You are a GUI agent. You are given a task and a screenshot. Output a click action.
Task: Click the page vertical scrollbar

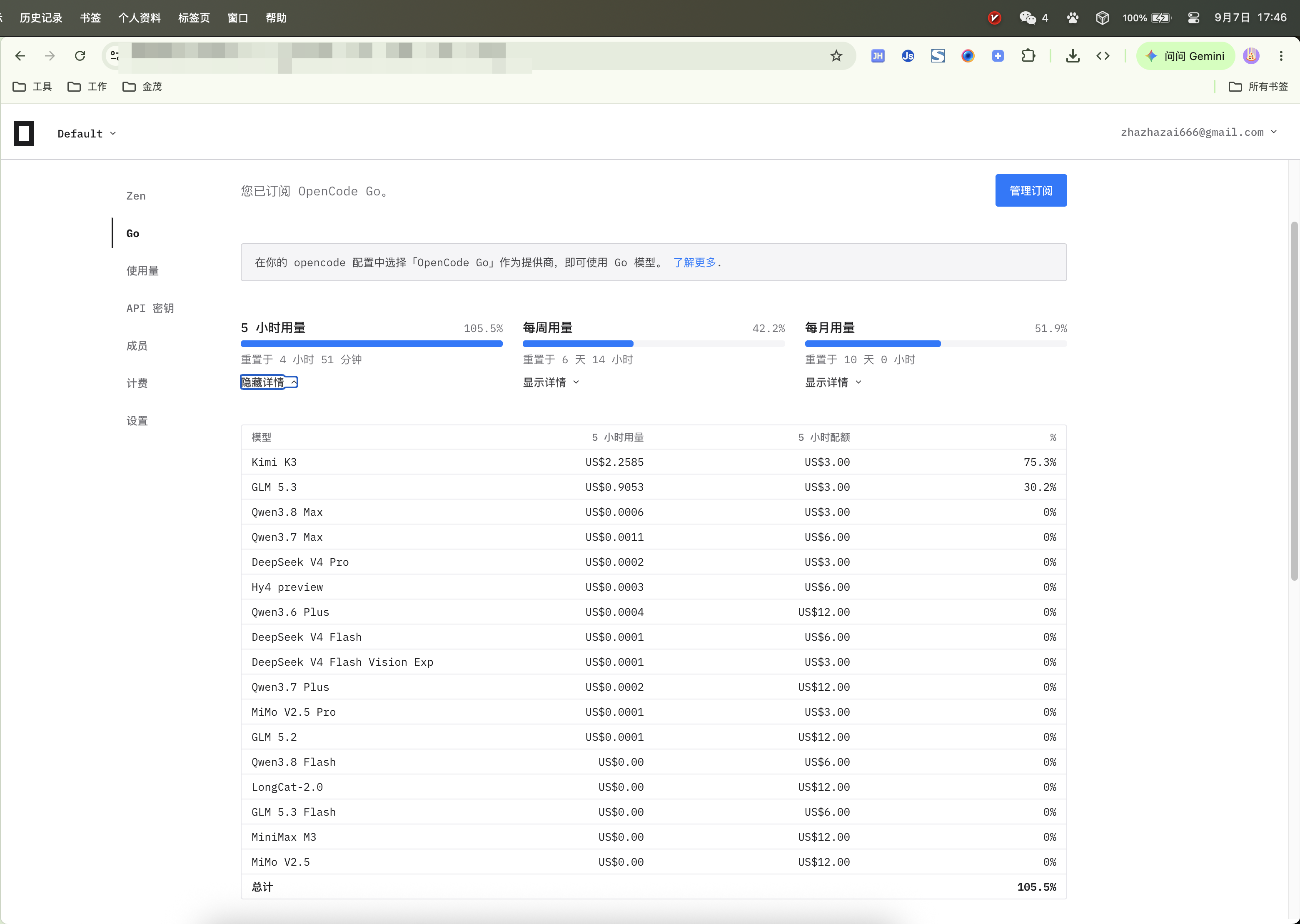click(1294, 400)
